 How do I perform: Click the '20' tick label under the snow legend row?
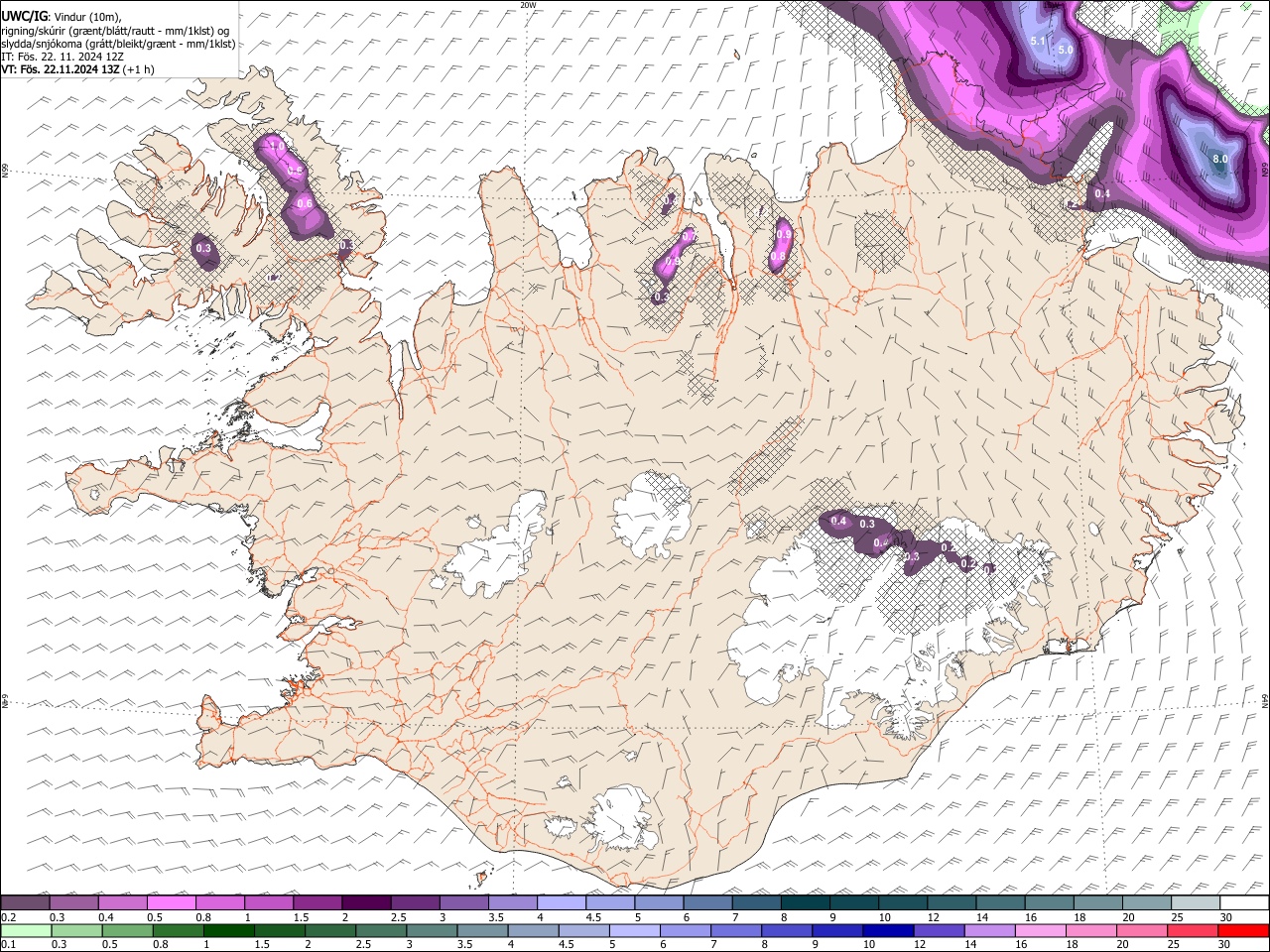pyautogui.click(x=1128, y=917)
